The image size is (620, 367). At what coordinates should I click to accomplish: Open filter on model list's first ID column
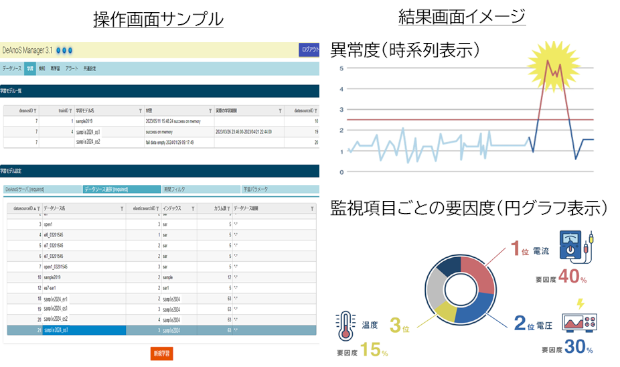pyautogui.click(x=35, y=111)
